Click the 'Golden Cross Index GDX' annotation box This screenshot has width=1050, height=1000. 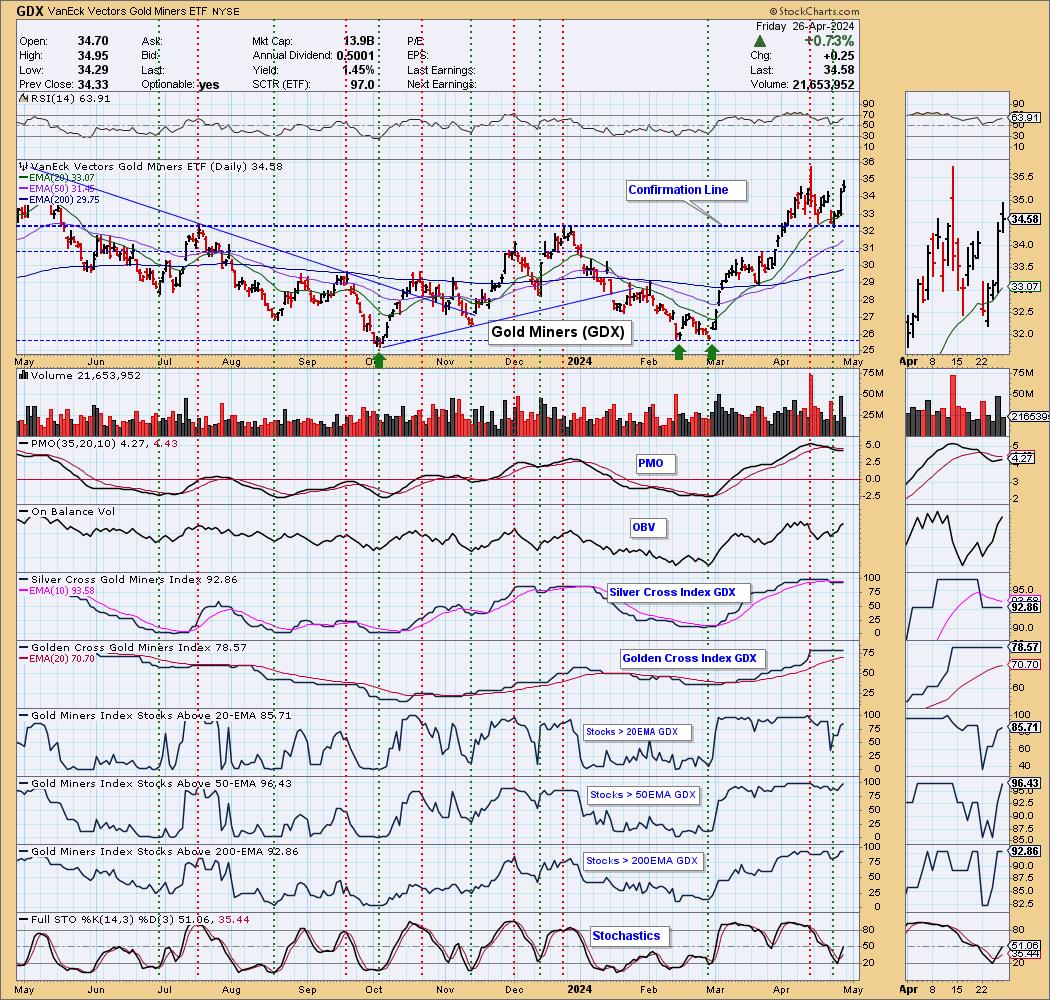(x=692, y=658)
